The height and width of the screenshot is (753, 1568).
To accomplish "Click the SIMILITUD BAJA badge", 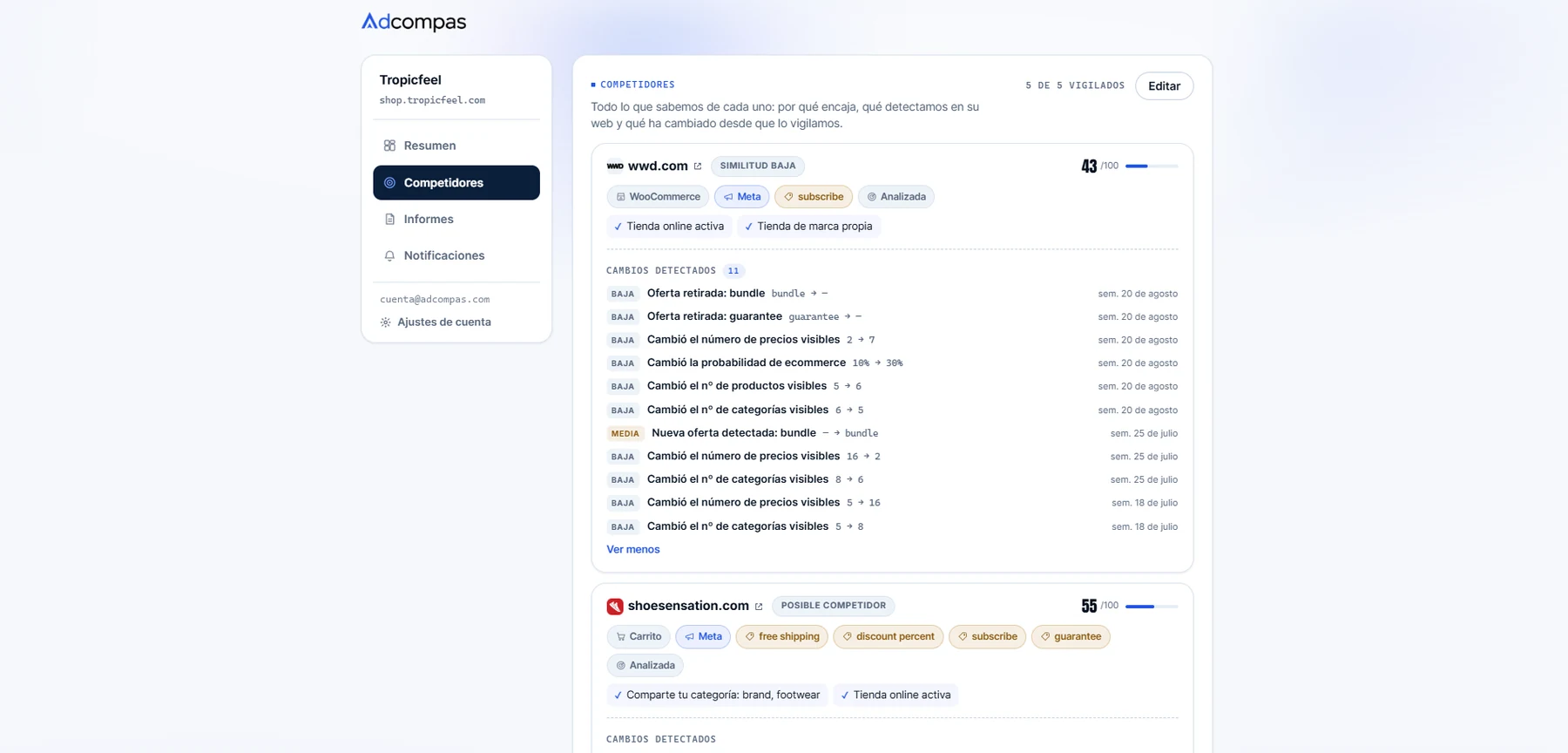I will [758, 166].
